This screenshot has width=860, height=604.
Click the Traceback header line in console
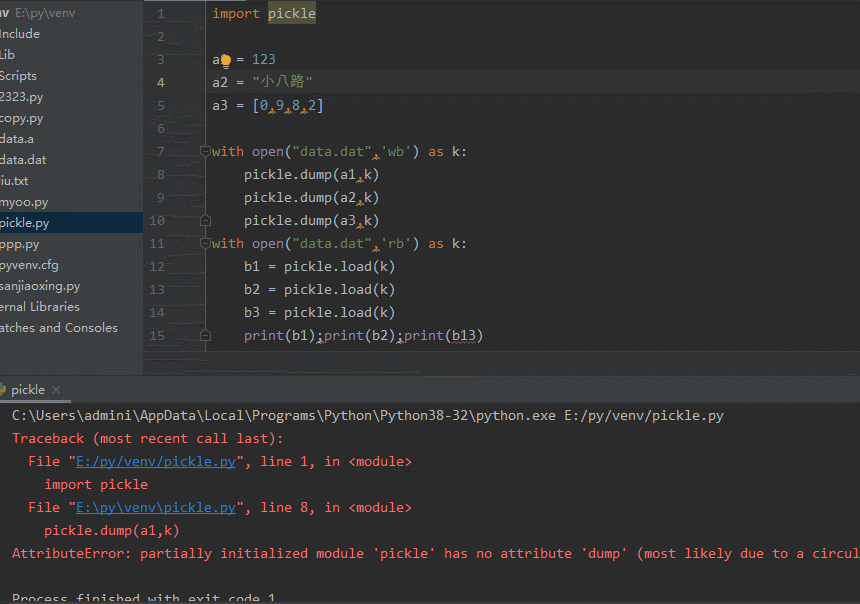tap(148, 439)
